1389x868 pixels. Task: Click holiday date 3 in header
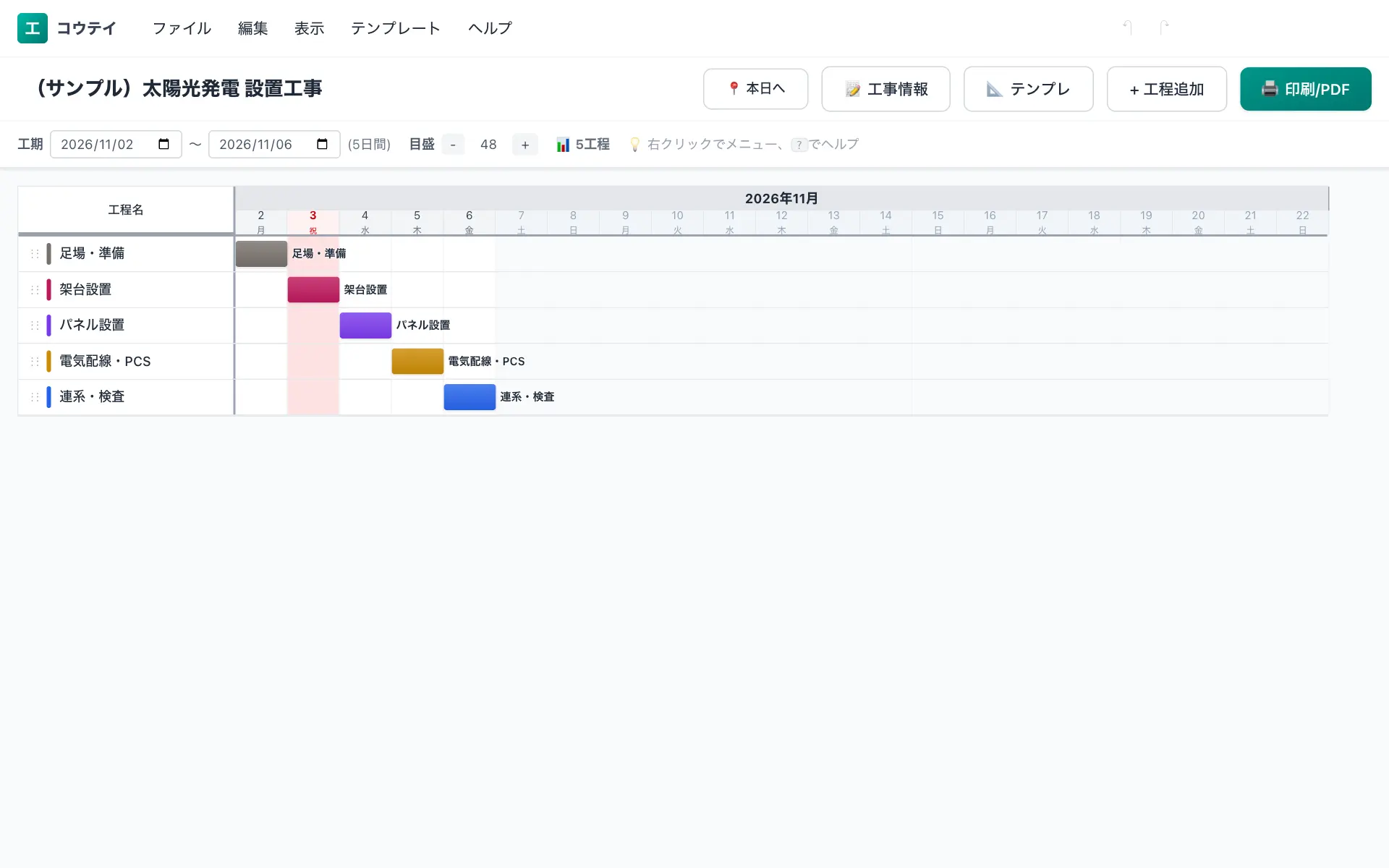click(313, 222)
